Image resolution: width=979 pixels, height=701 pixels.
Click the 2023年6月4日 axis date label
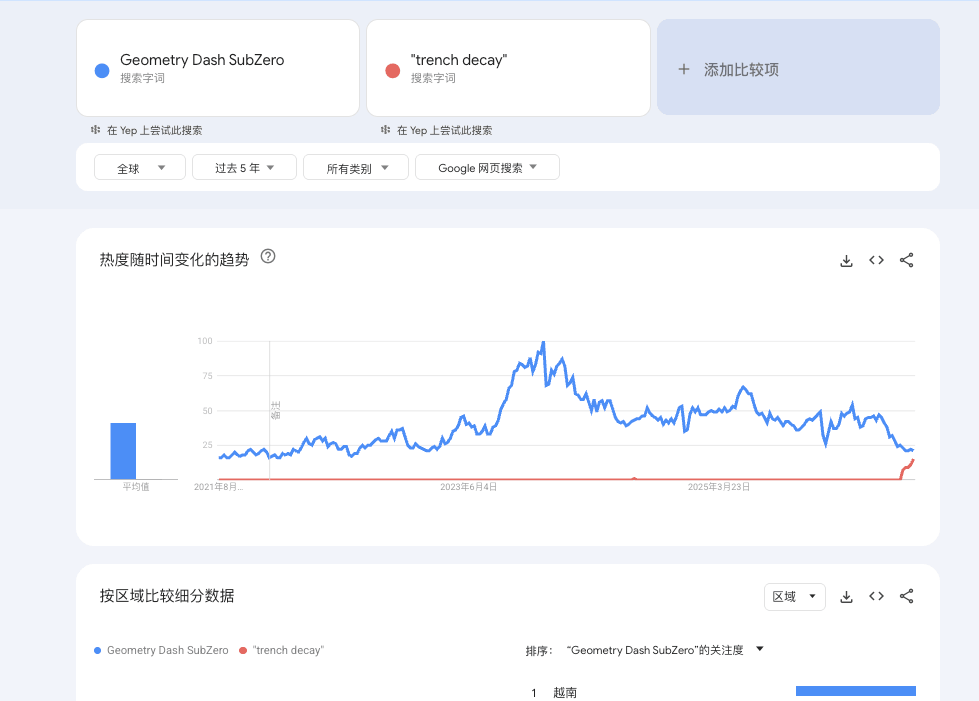468,487
